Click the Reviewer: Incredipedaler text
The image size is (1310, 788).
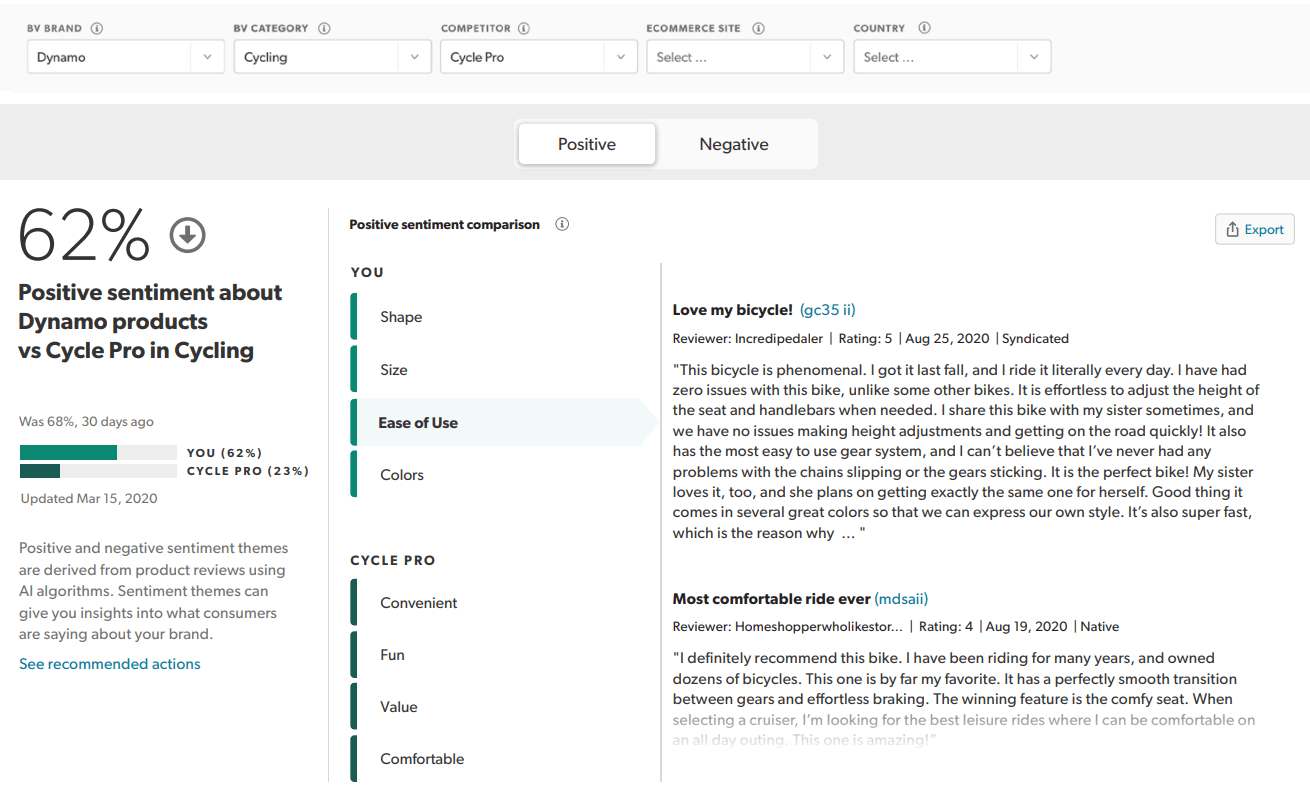pyautogui.click(x=748, y=339)
